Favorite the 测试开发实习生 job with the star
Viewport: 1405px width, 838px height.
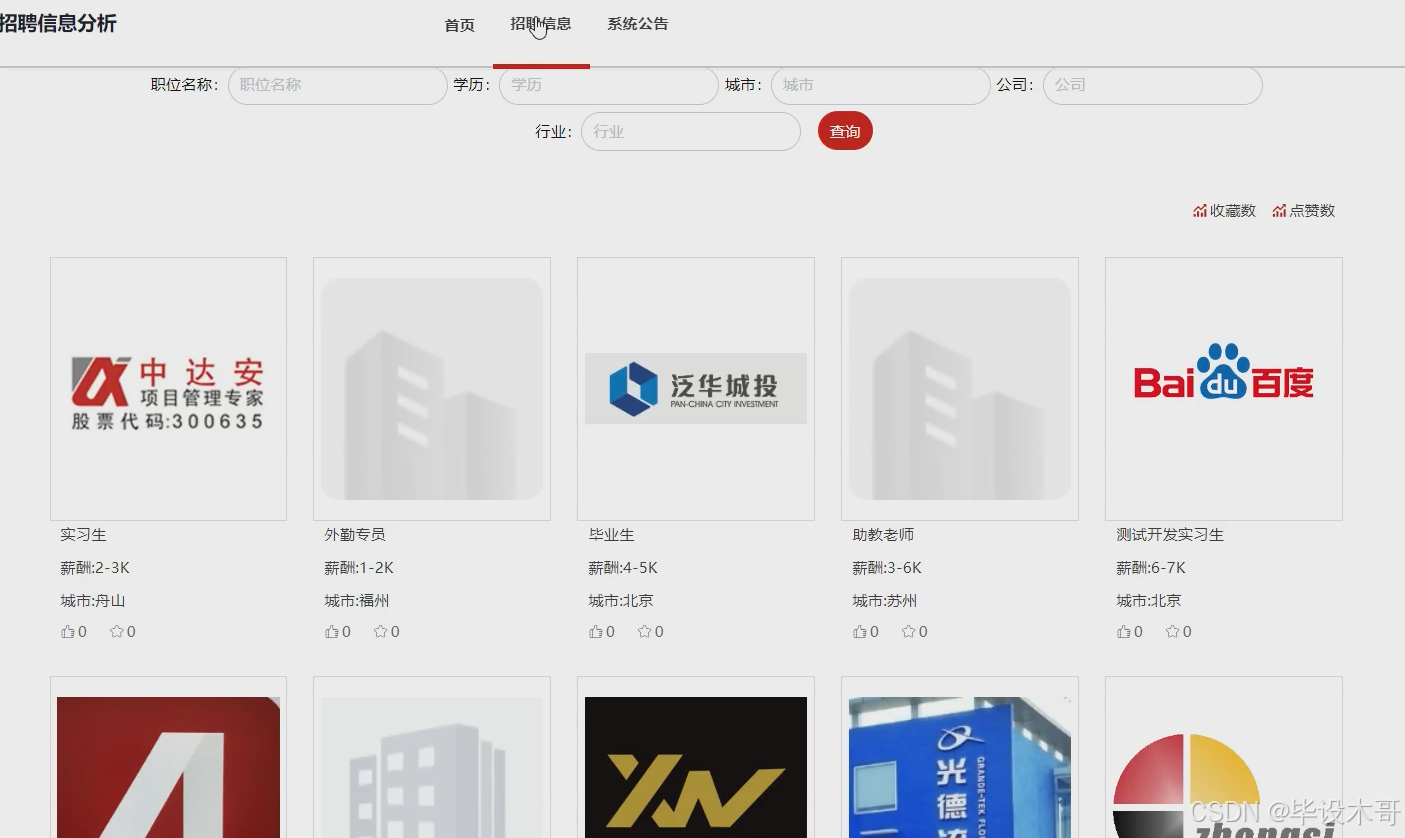(x=1173, y=632)
